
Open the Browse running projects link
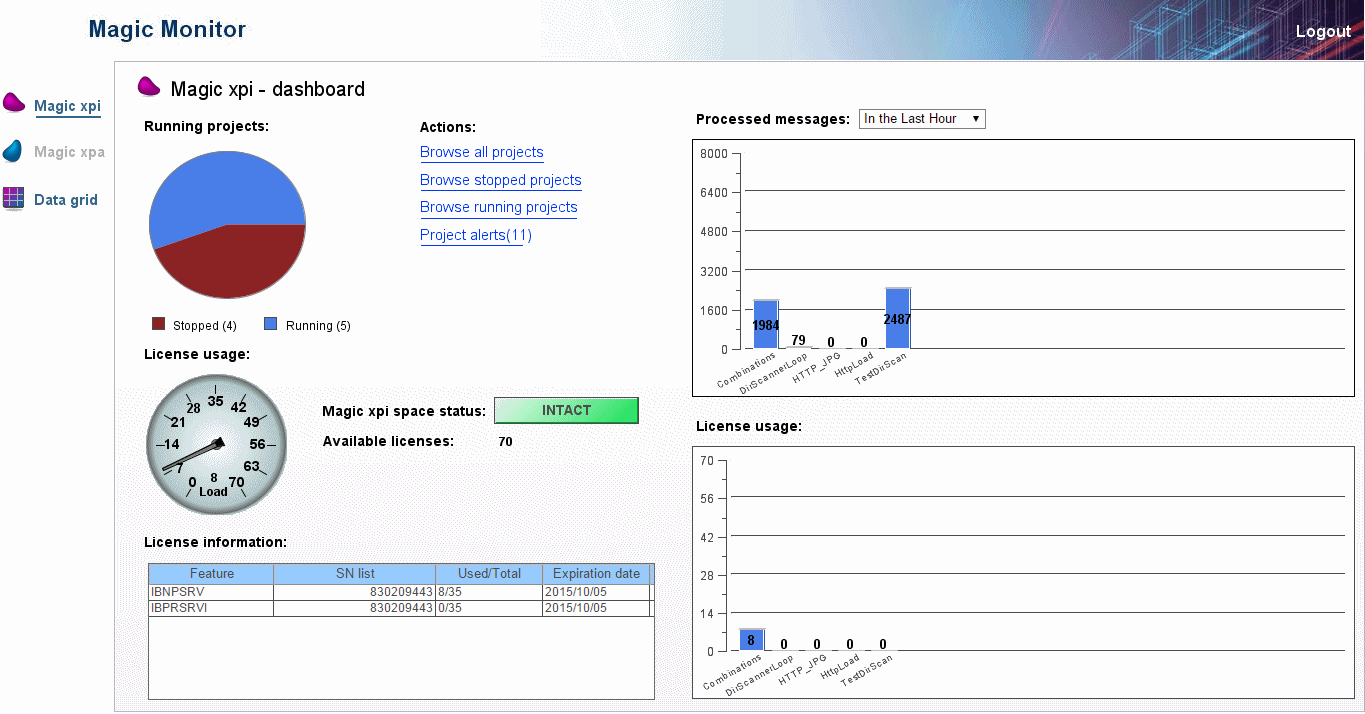(499, 207)
